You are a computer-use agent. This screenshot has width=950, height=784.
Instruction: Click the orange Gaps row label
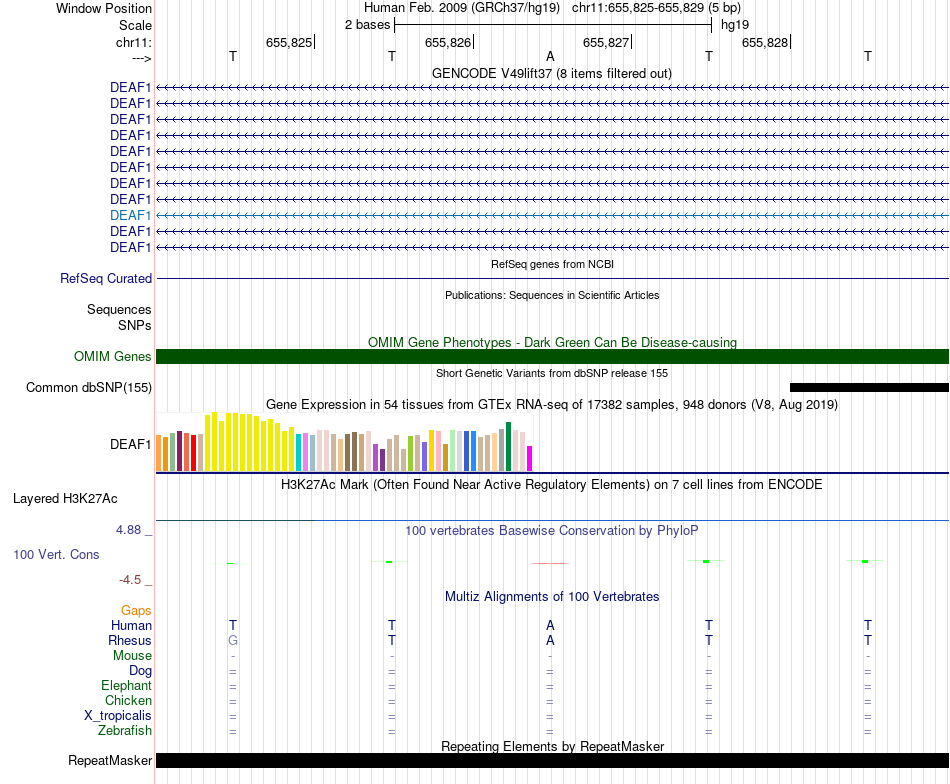click(136, 611)
